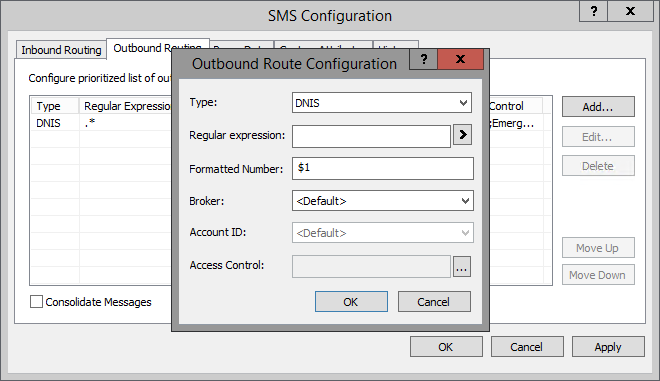Click the Delete button
This screenshot has width=660, height=381.
[598, 166]
